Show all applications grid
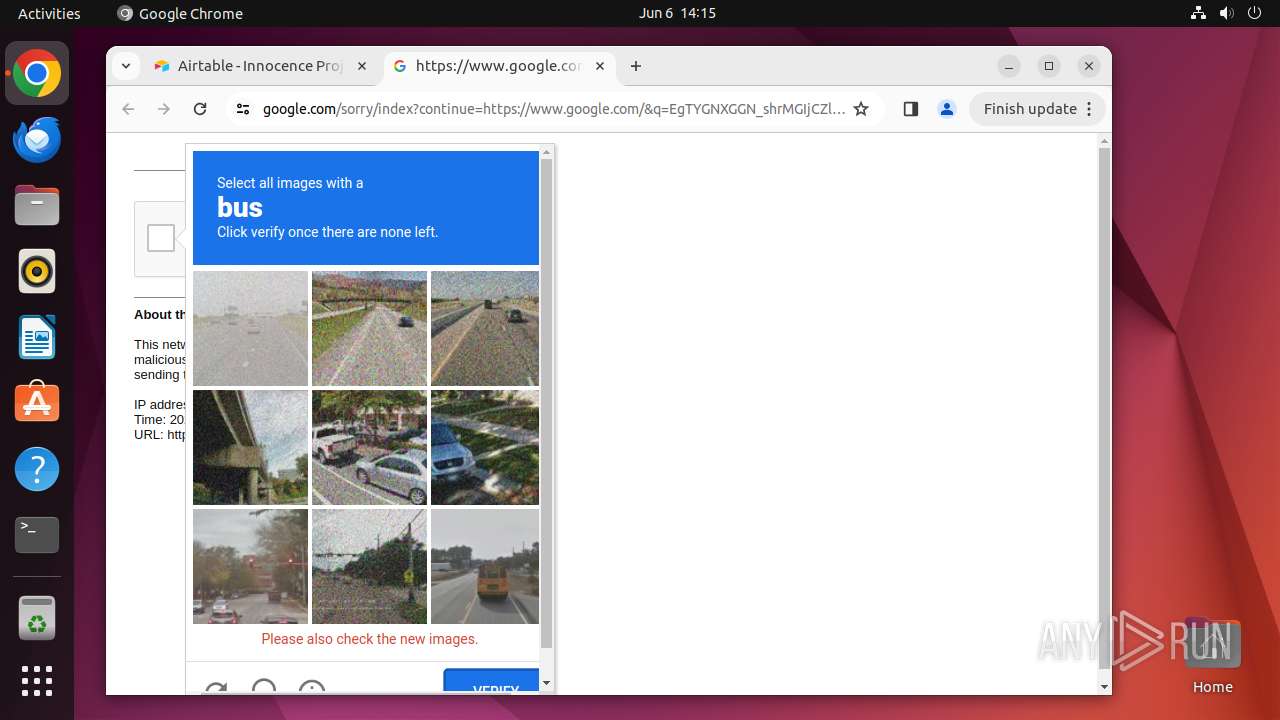This screenshot has width=1280, height=720. click(x=37, y=681)
